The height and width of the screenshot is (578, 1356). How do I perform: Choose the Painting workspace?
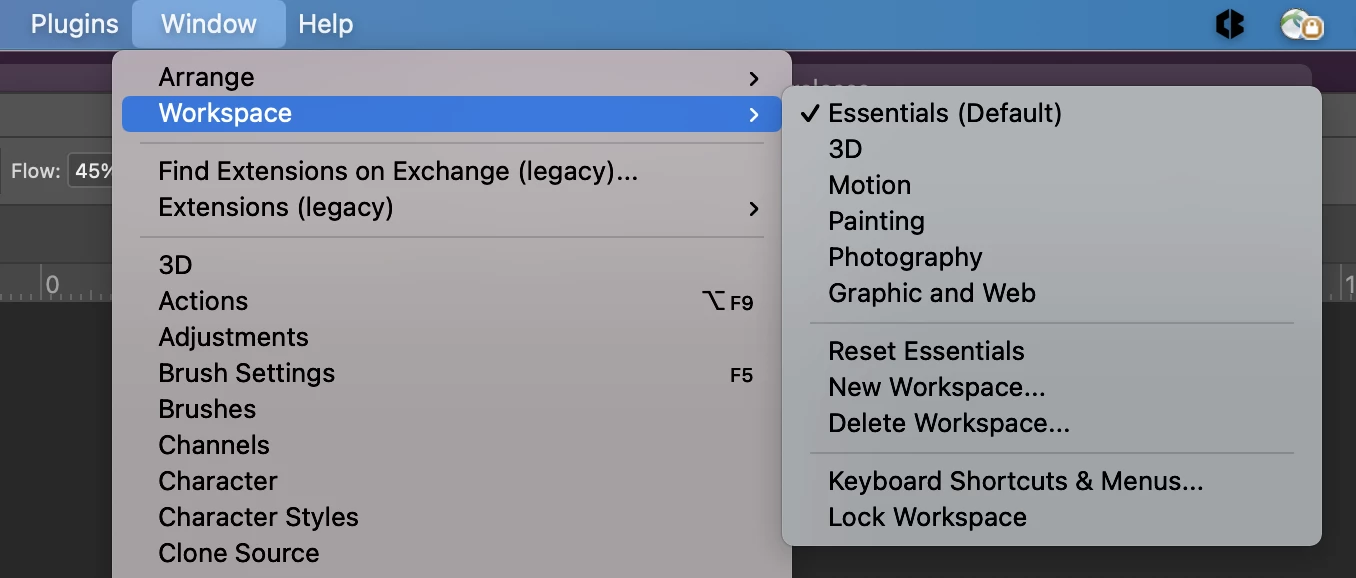(876, 221)
